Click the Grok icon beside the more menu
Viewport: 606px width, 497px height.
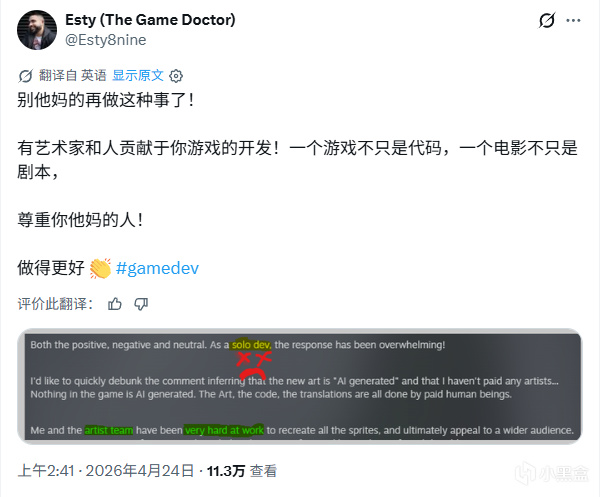tap(547, 20)
